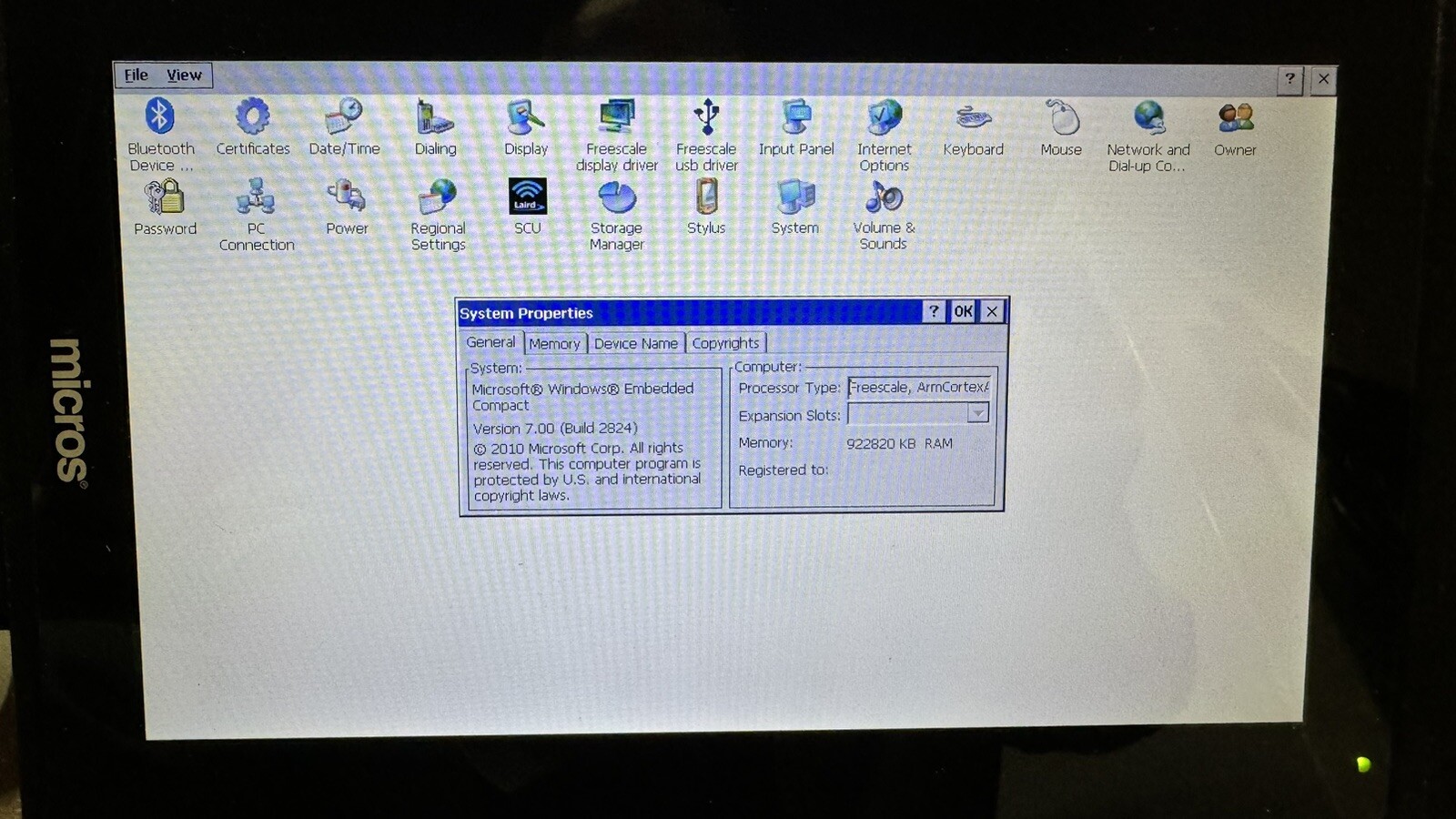Open the Bluetooth Device applet
The height and width of the screenshot is (819, 1456).
click(160, 134)
